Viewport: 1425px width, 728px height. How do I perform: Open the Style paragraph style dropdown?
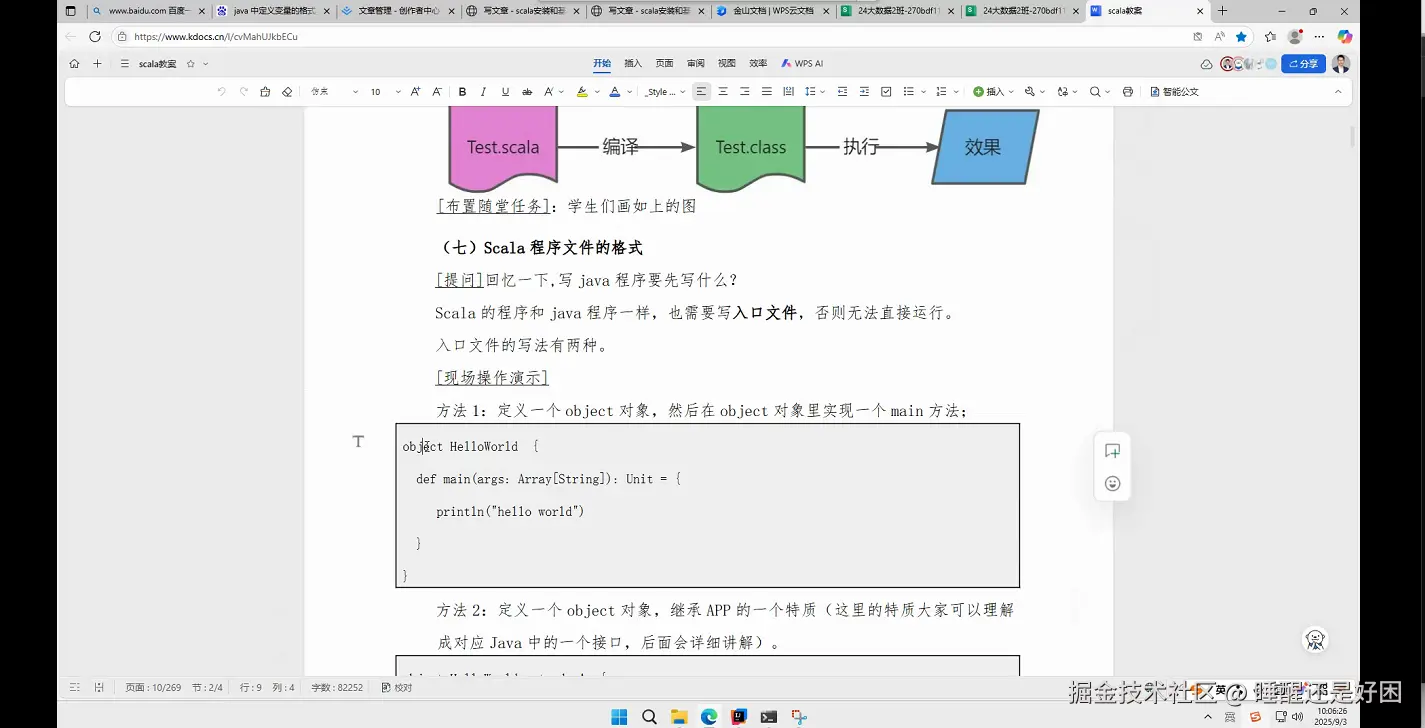pyautogui.click(x=661, y=91)
